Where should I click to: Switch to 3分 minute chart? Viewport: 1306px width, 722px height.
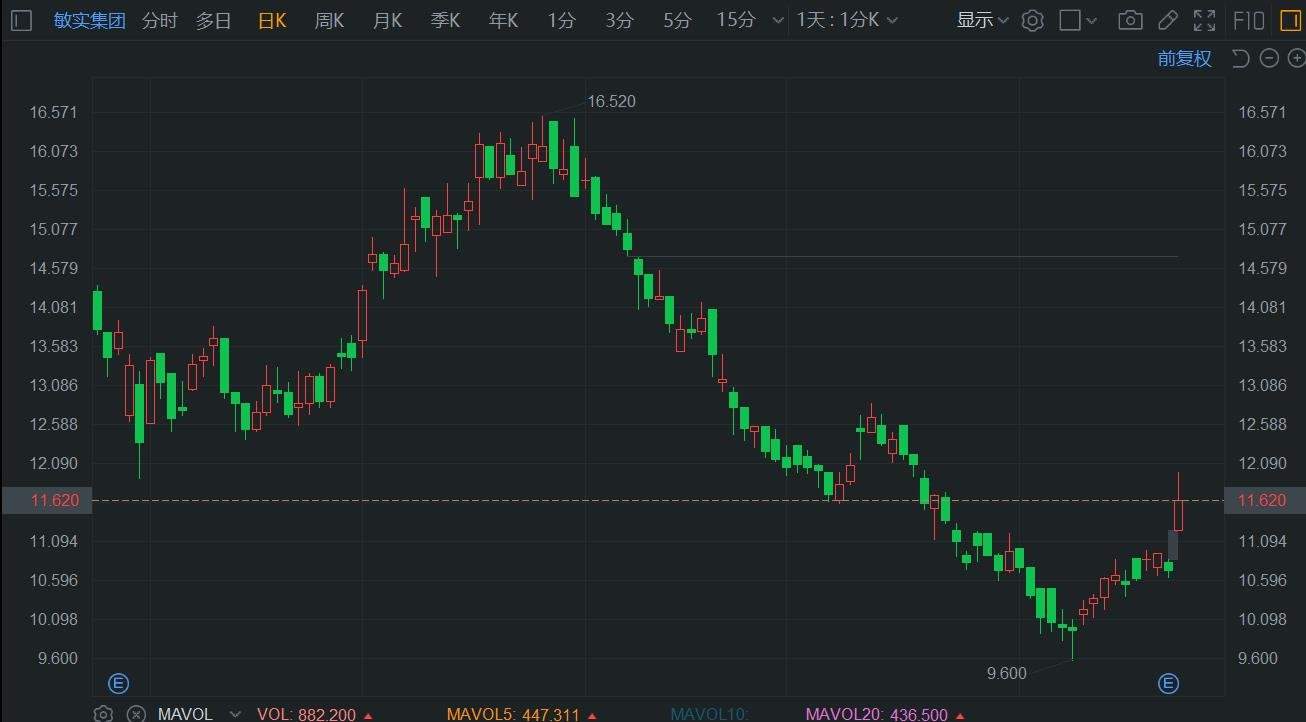(x=619, y=20)
